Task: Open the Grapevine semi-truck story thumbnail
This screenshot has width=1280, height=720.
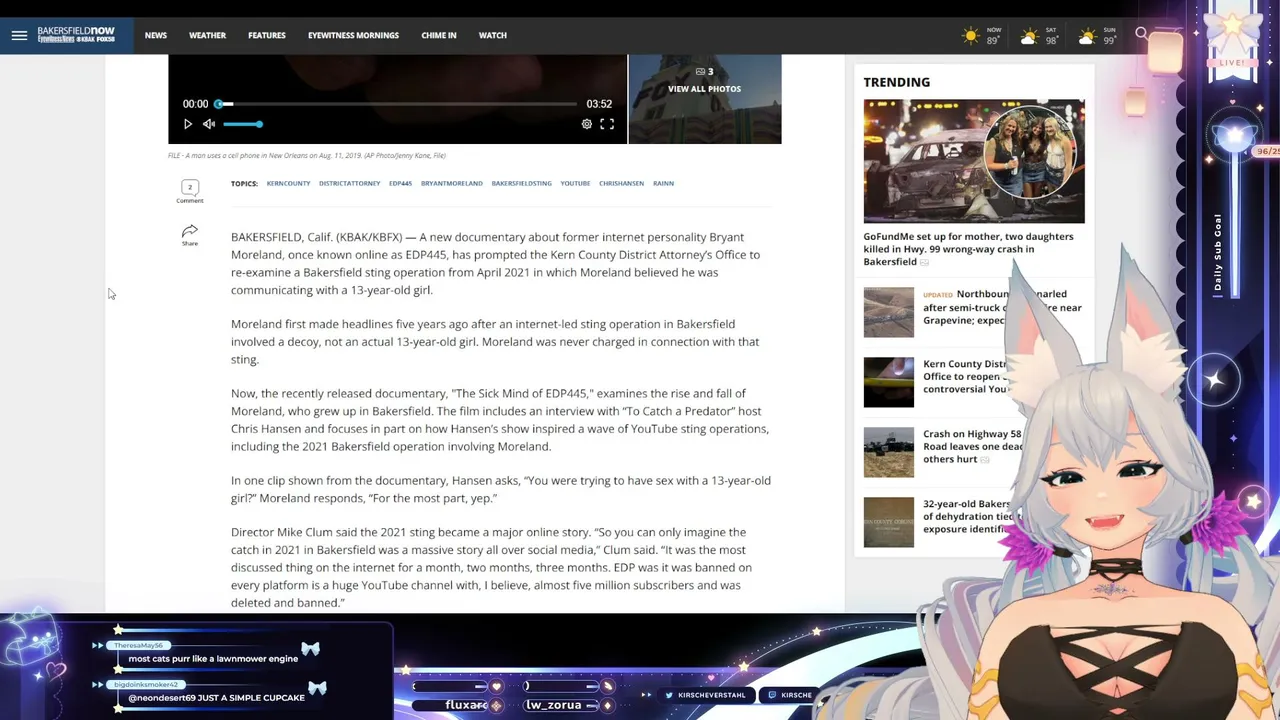Action: [x=888, y=312]
